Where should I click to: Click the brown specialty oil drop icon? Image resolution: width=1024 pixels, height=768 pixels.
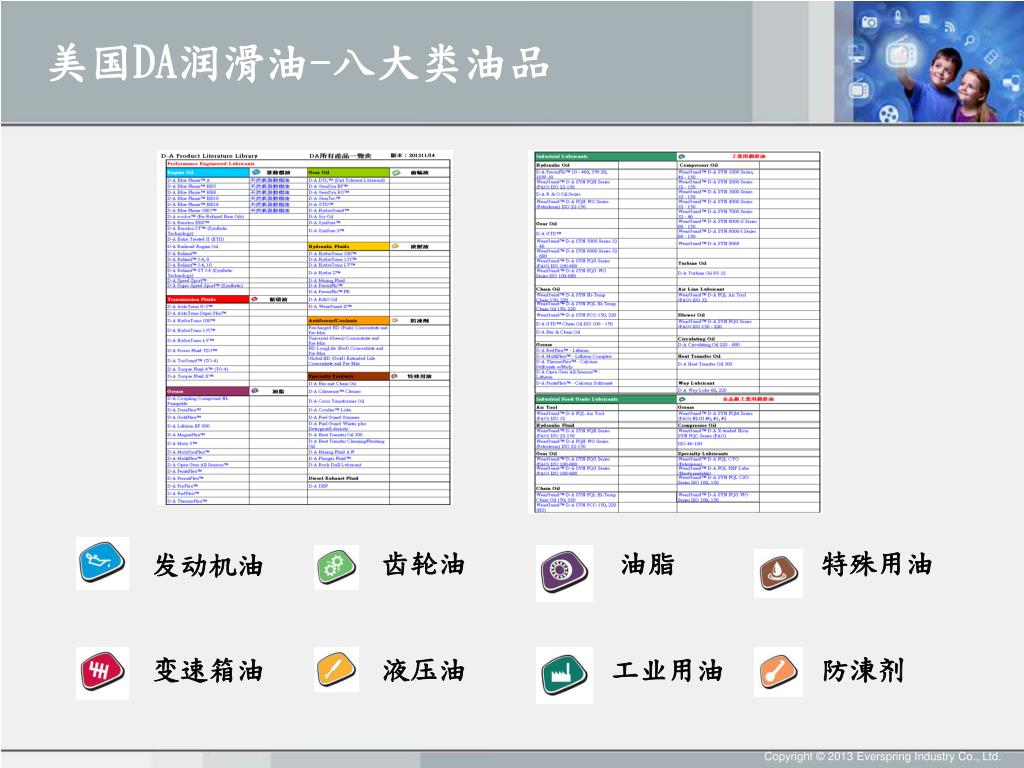tap(778, 573)
